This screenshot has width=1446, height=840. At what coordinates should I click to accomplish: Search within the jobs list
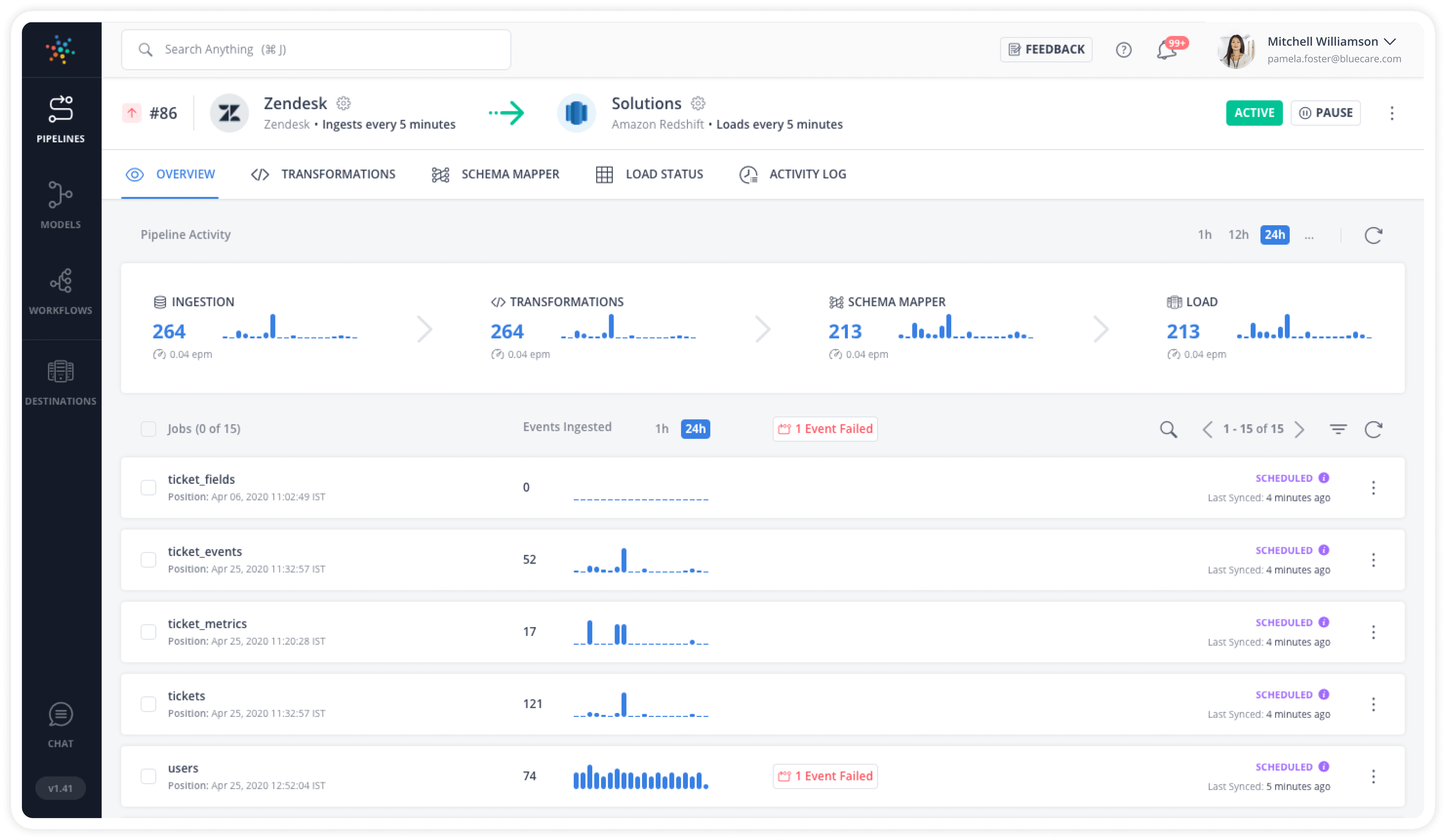pos(1168,429)
